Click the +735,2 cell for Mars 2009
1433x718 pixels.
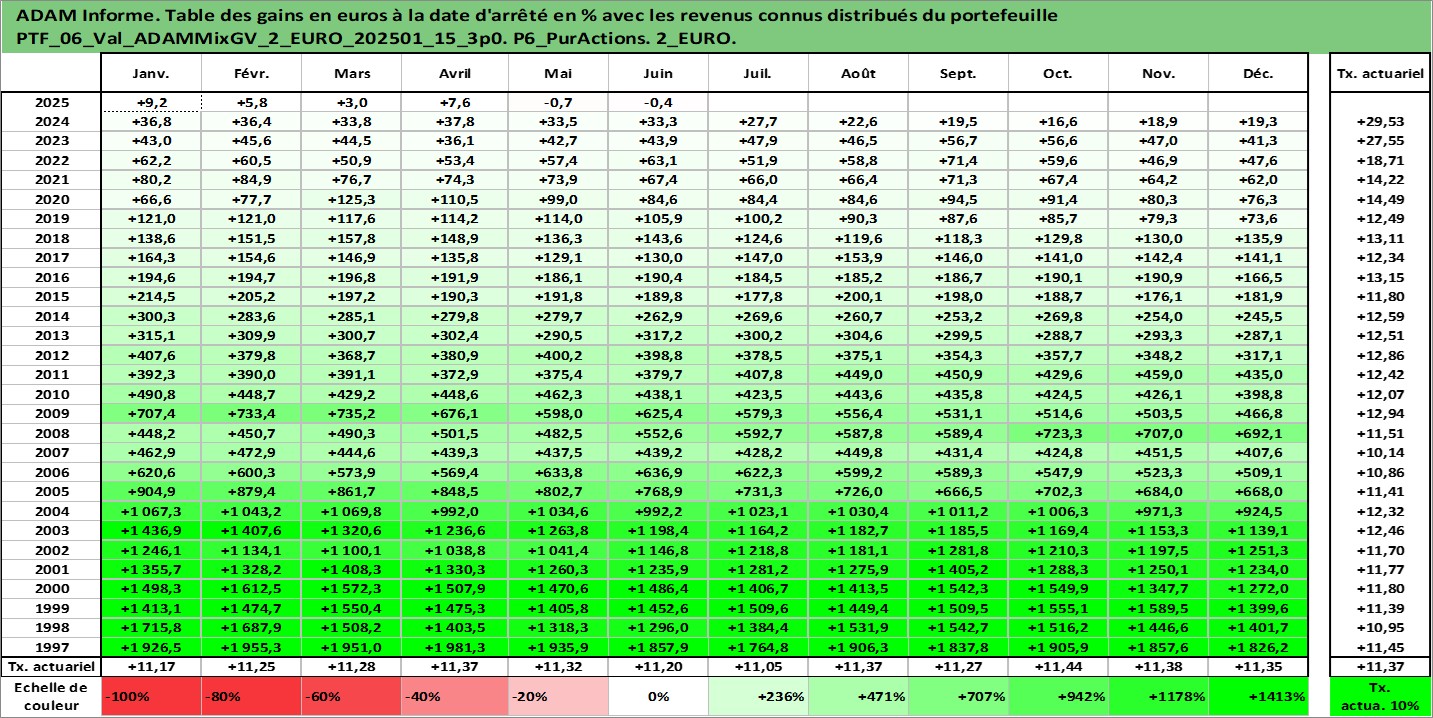point(351,413)
